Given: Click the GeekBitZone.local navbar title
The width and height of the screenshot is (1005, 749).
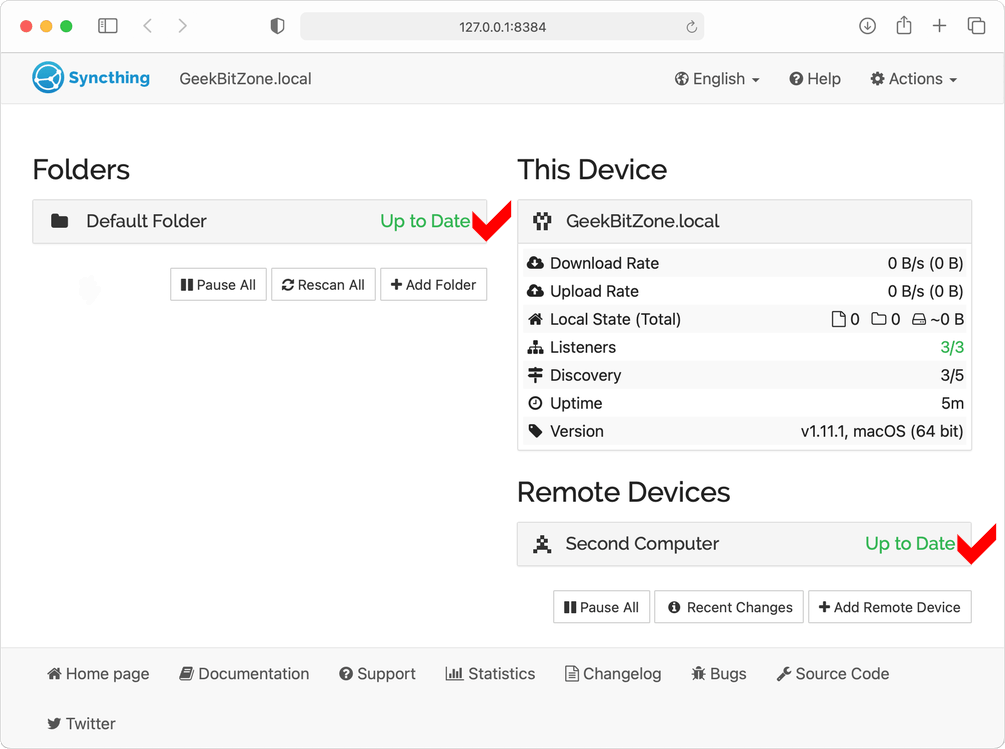Looking at the screenshot, I should [x=245, y=79].
